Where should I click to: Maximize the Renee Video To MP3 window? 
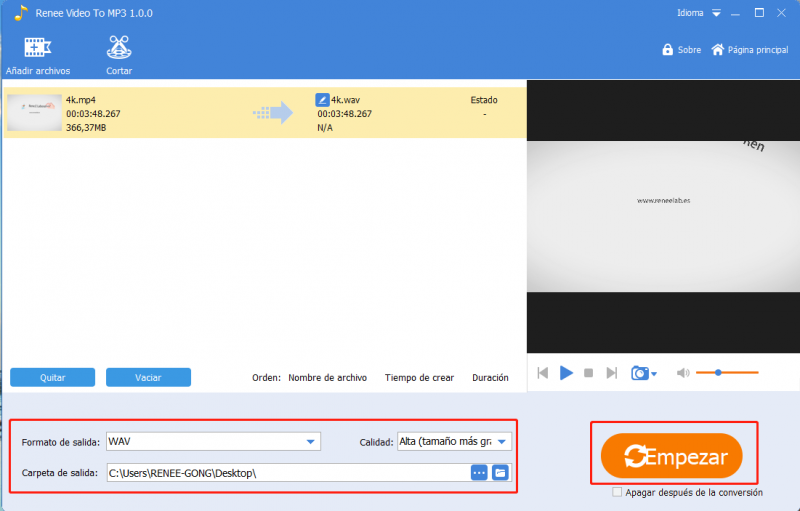coord(759,13)
